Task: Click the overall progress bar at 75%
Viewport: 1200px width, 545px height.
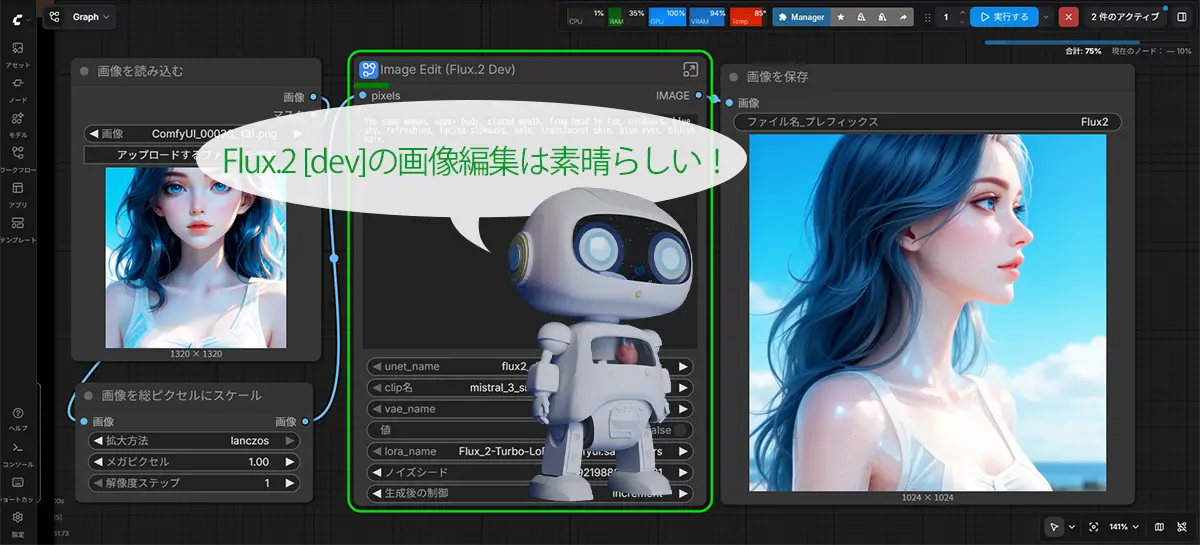Action: pos(1087,42)
